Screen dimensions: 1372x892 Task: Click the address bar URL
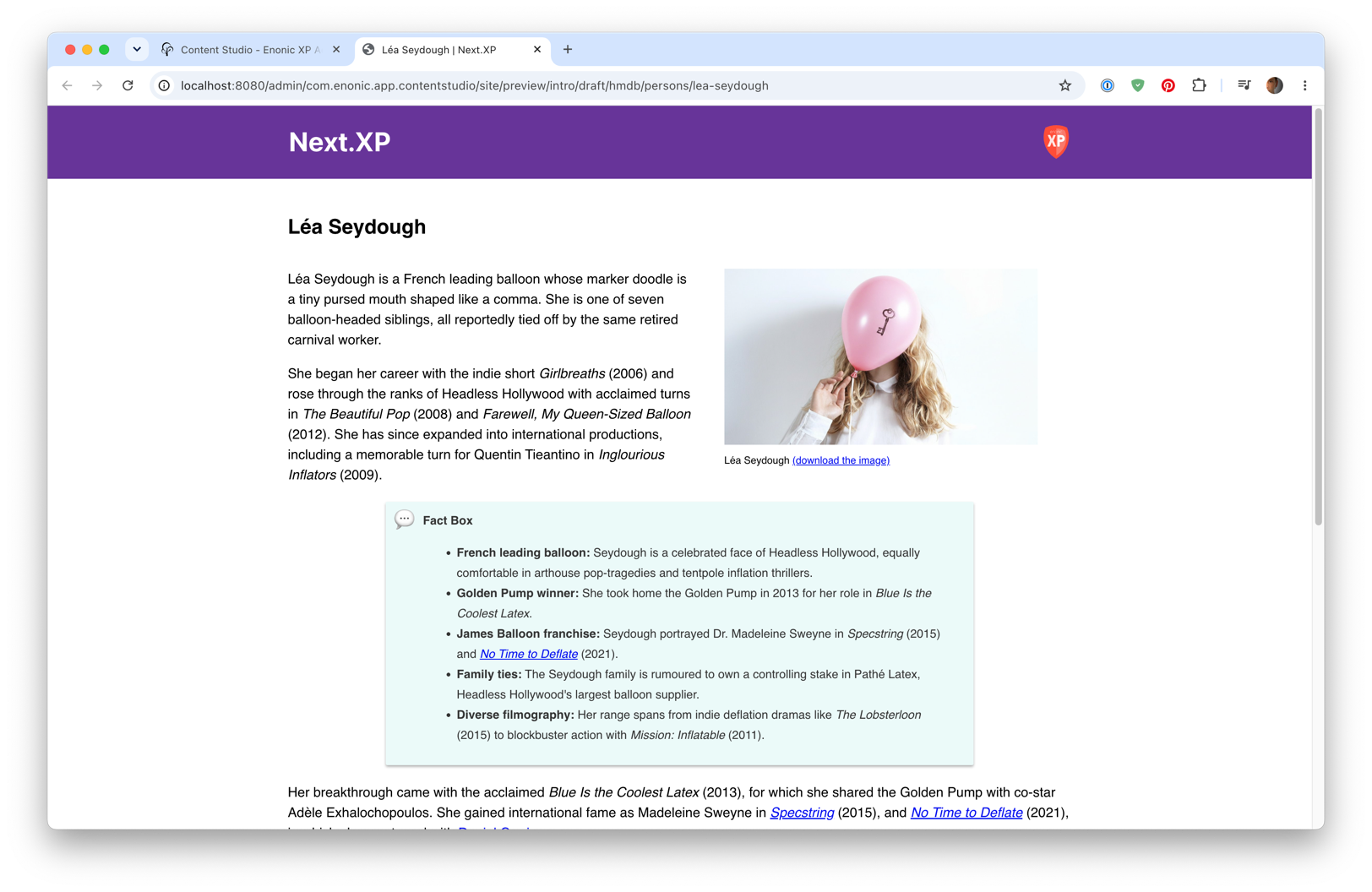tap(474, 85)
